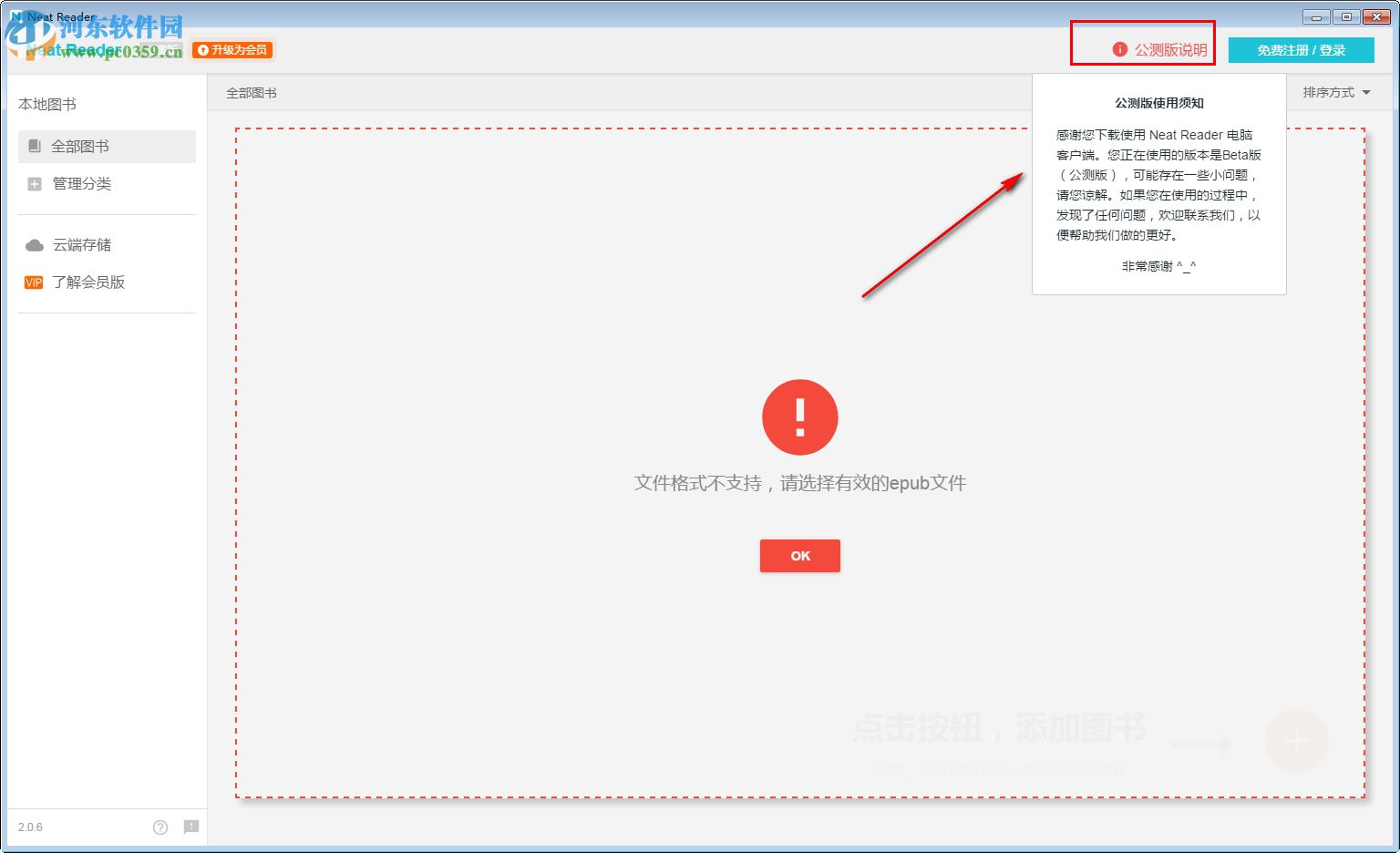Image resolution: width=1400 pixels, height=853 pixels.
Task: Click the 管理分类 plus icon
Action: (x=34, y=184)
